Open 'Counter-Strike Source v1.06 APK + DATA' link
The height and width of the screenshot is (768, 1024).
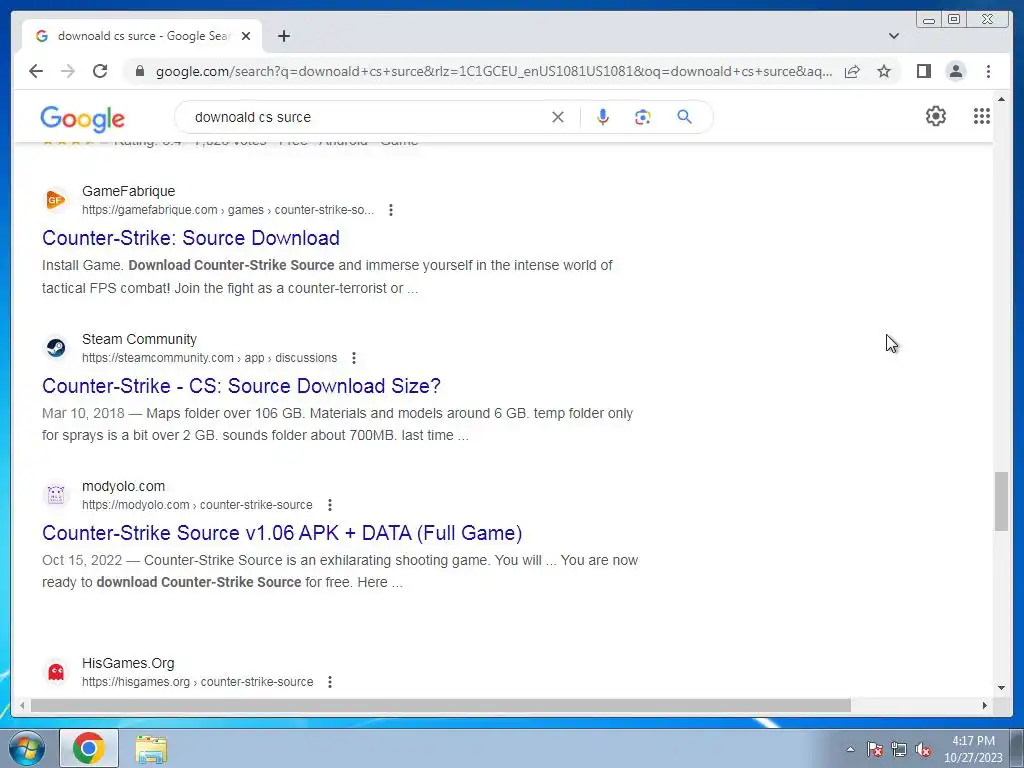[x=282, y=533]
